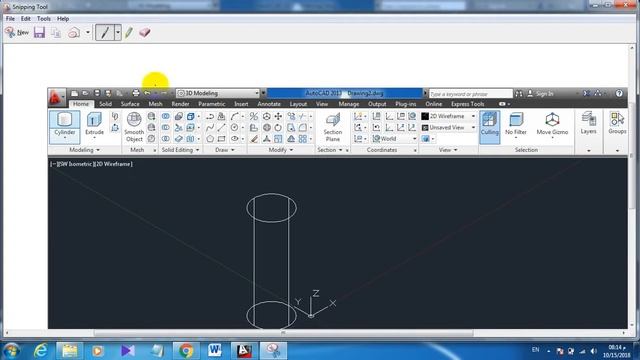Open the 3D Modeling workspace dropdown
This screenshot has height=360, width=640.
click(x=218, y=93)
